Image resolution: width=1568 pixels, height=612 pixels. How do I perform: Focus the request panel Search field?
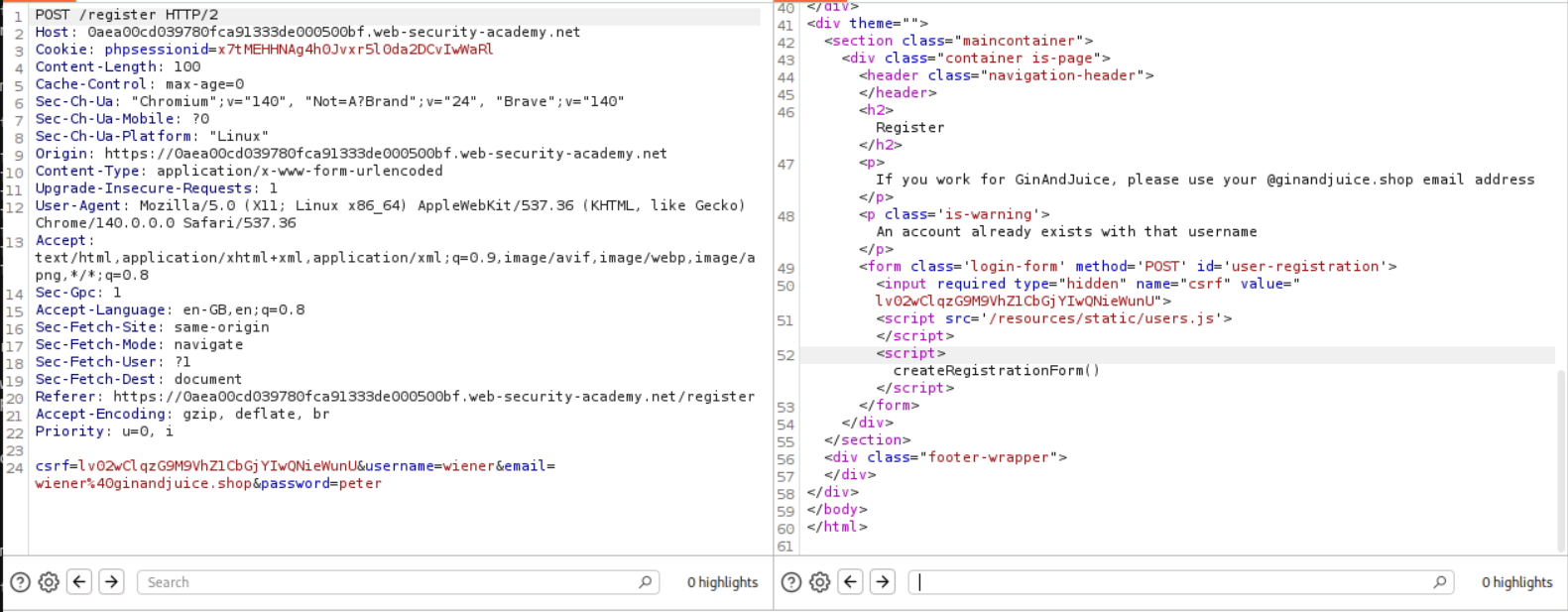pyautogui.click(x=387, y=582)
